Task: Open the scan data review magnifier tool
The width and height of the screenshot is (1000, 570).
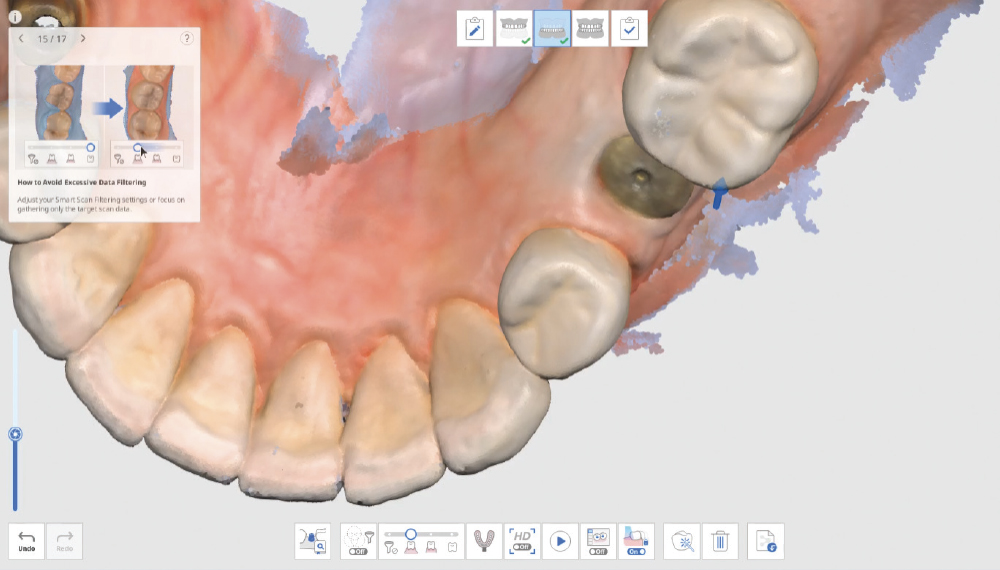Action: (x=313, y=541)
